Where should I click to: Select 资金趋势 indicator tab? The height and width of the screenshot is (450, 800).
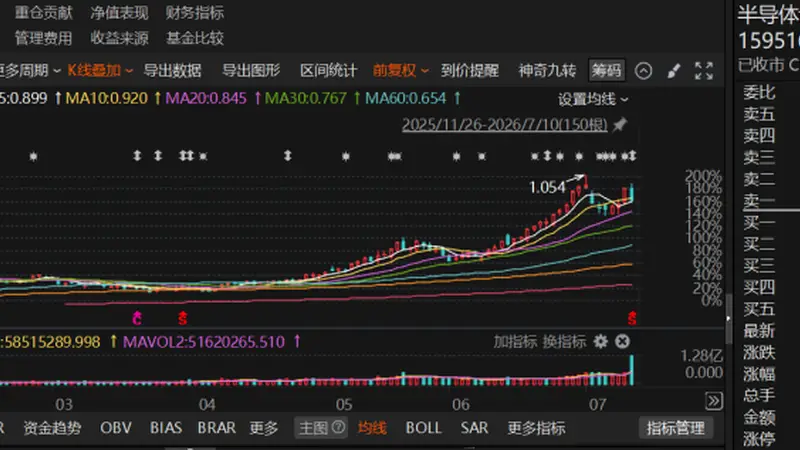[52, 428]
